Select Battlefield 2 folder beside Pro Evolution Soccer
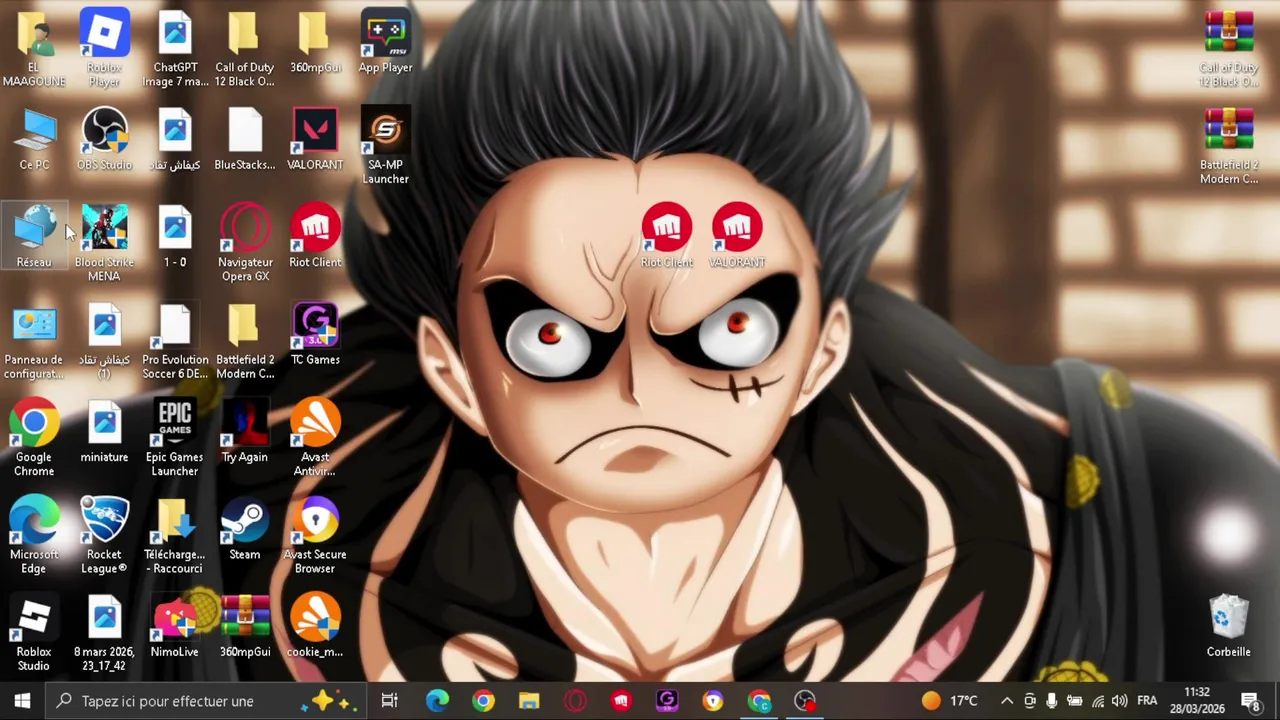The width and height of the screenshot is (1280, 720). [x=245, y=342]
